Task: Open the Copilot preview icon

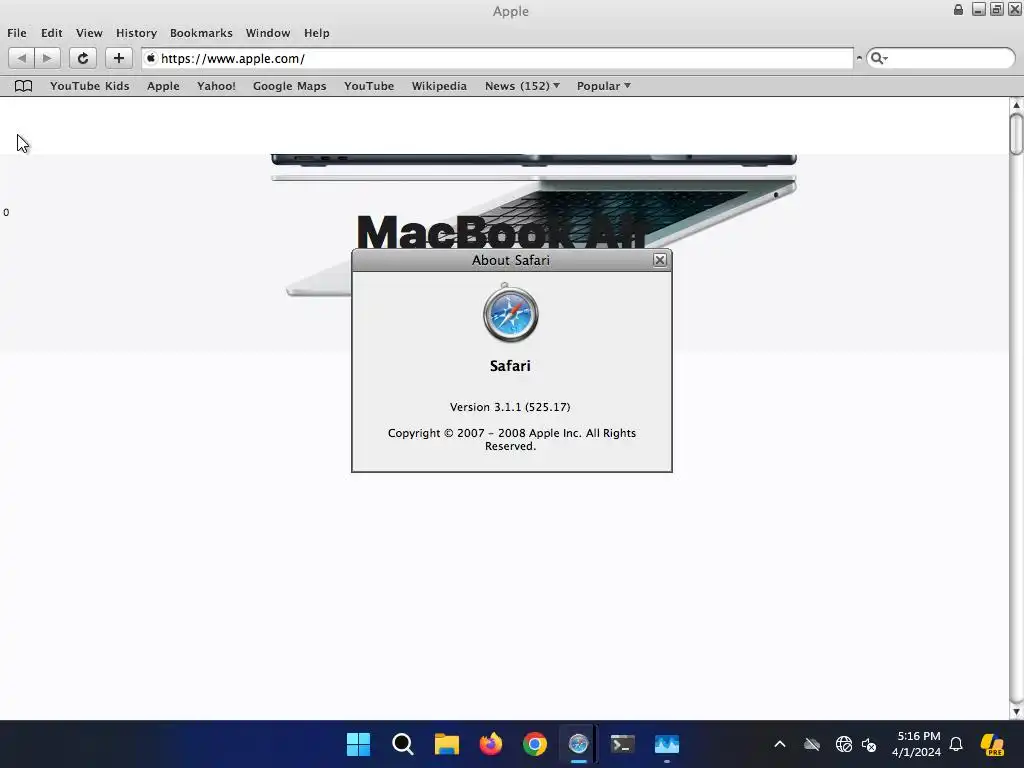Action: click(992, 744)
